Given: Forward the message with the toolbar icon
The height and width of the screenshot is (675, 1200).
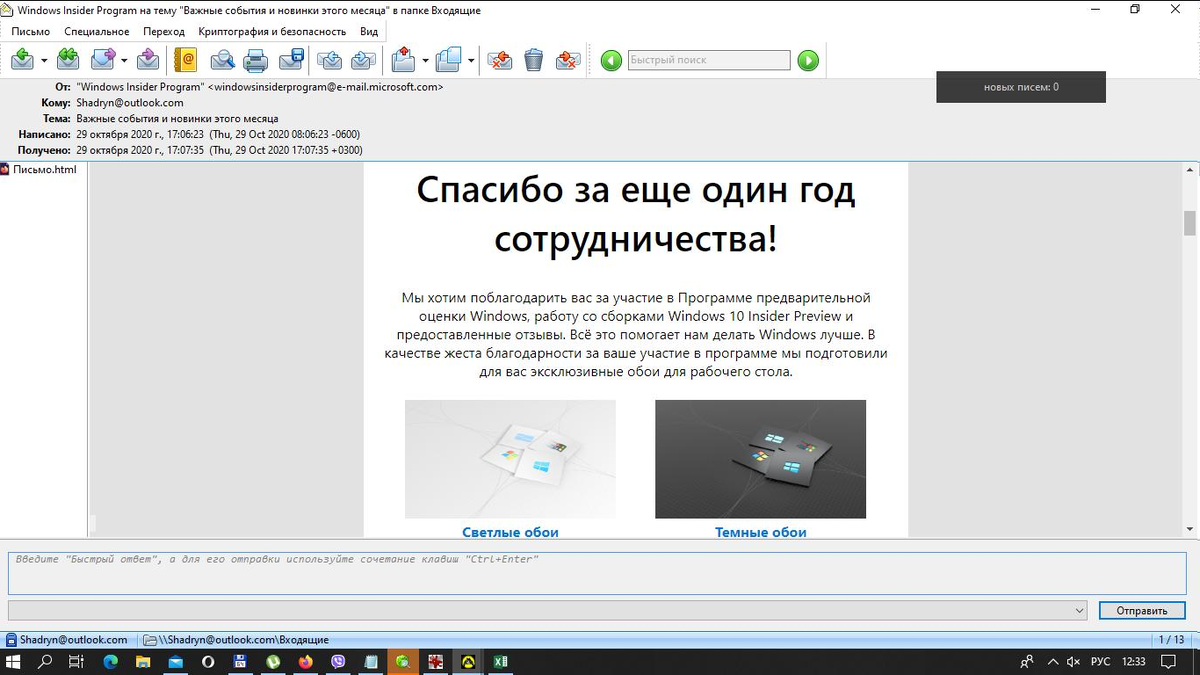Looking at the screenshot, I should click(102, 60).
